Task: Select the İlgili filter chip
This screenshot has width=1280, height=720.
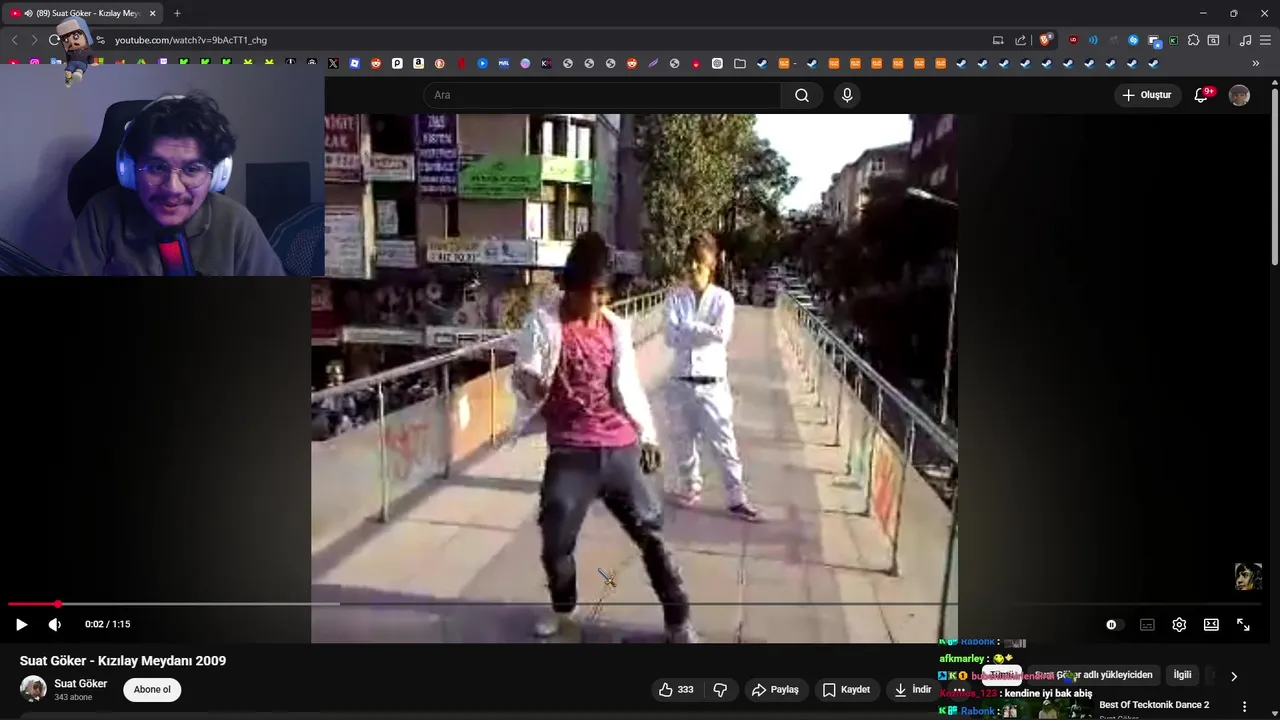Action: coord(1182,675)
